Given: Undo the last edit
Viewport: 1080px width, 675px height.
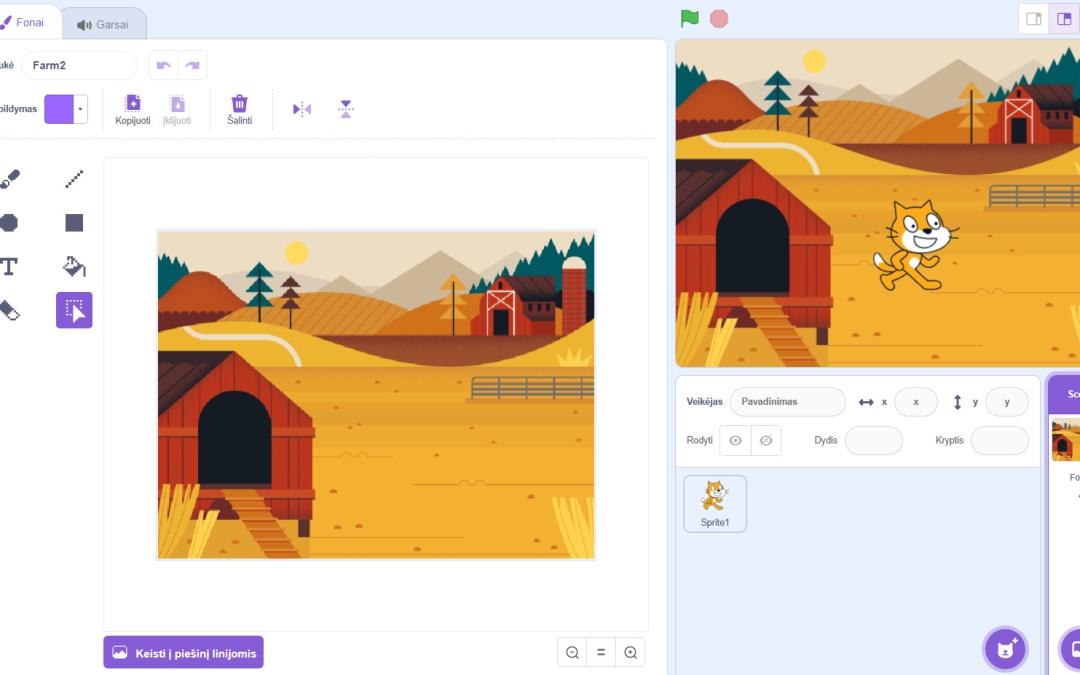Looking at the screenshot, I should pyautogui.click(x=163, y=65).
